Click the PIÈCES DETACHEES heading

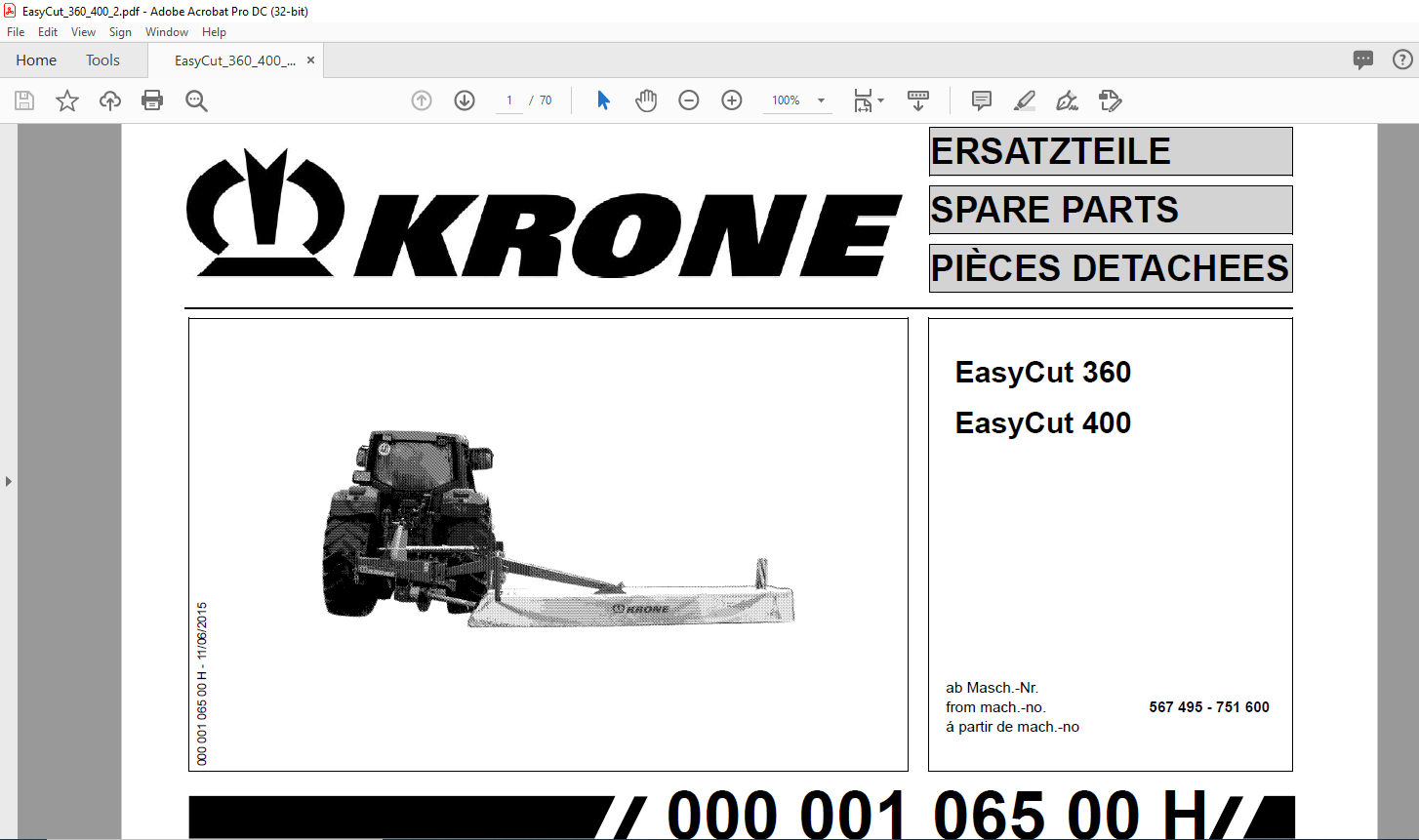[1111, 268]
